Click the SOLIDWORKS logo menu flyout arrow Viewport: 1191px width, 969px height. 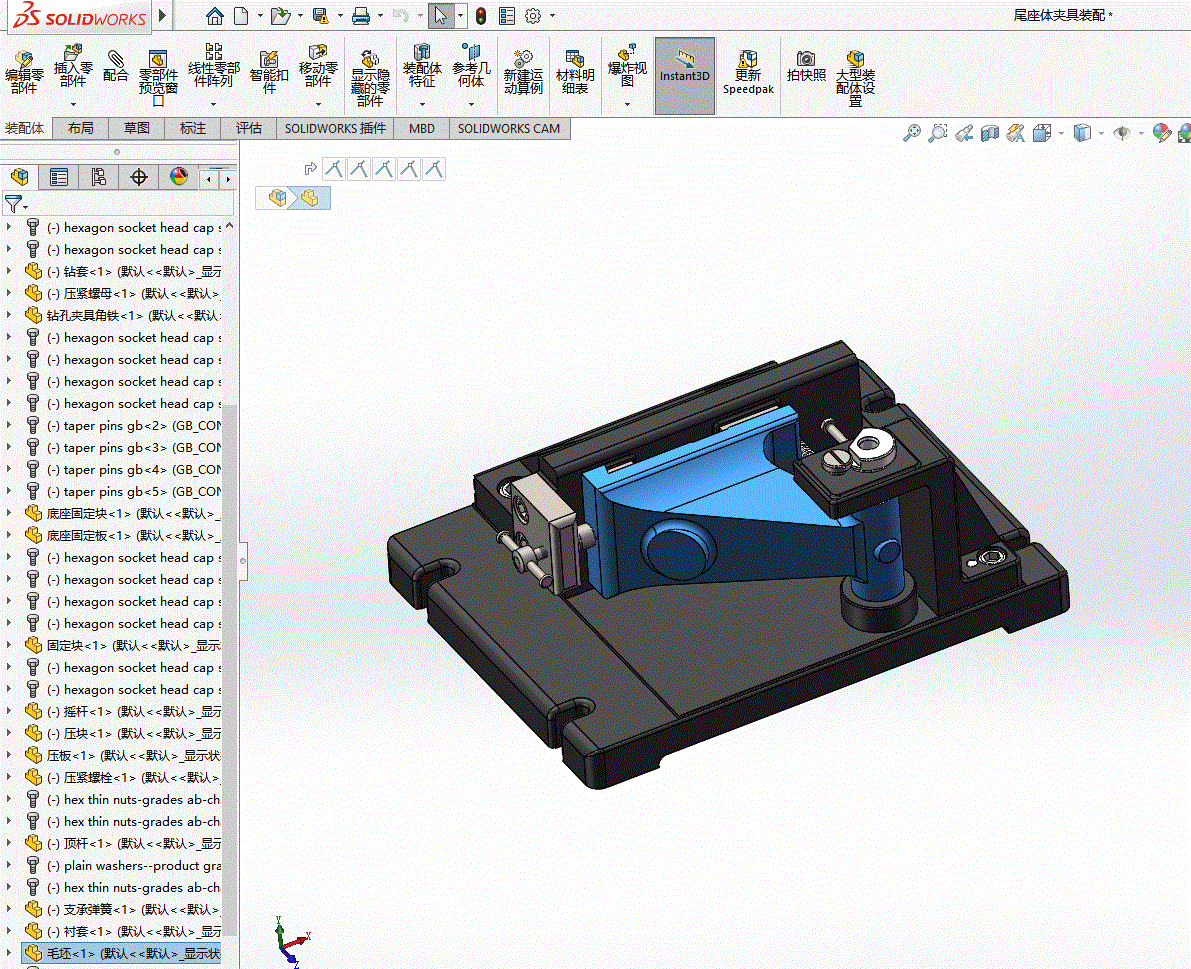click(162, 15)
